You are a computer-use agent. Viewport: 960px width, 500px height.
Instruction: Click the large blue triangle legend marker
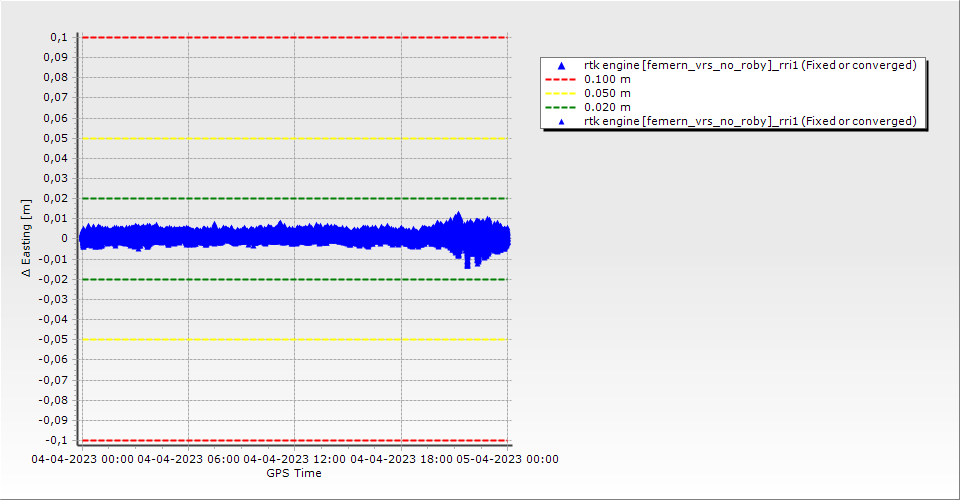tap(560, 65)
